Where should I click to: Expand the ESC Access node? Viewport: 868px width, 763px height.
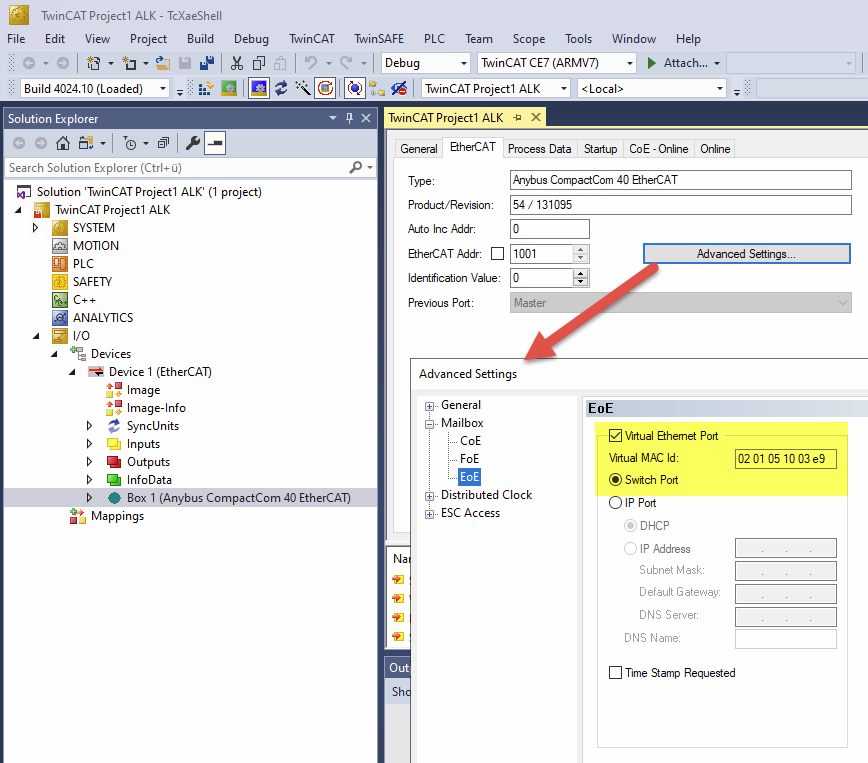coord(430,514)
